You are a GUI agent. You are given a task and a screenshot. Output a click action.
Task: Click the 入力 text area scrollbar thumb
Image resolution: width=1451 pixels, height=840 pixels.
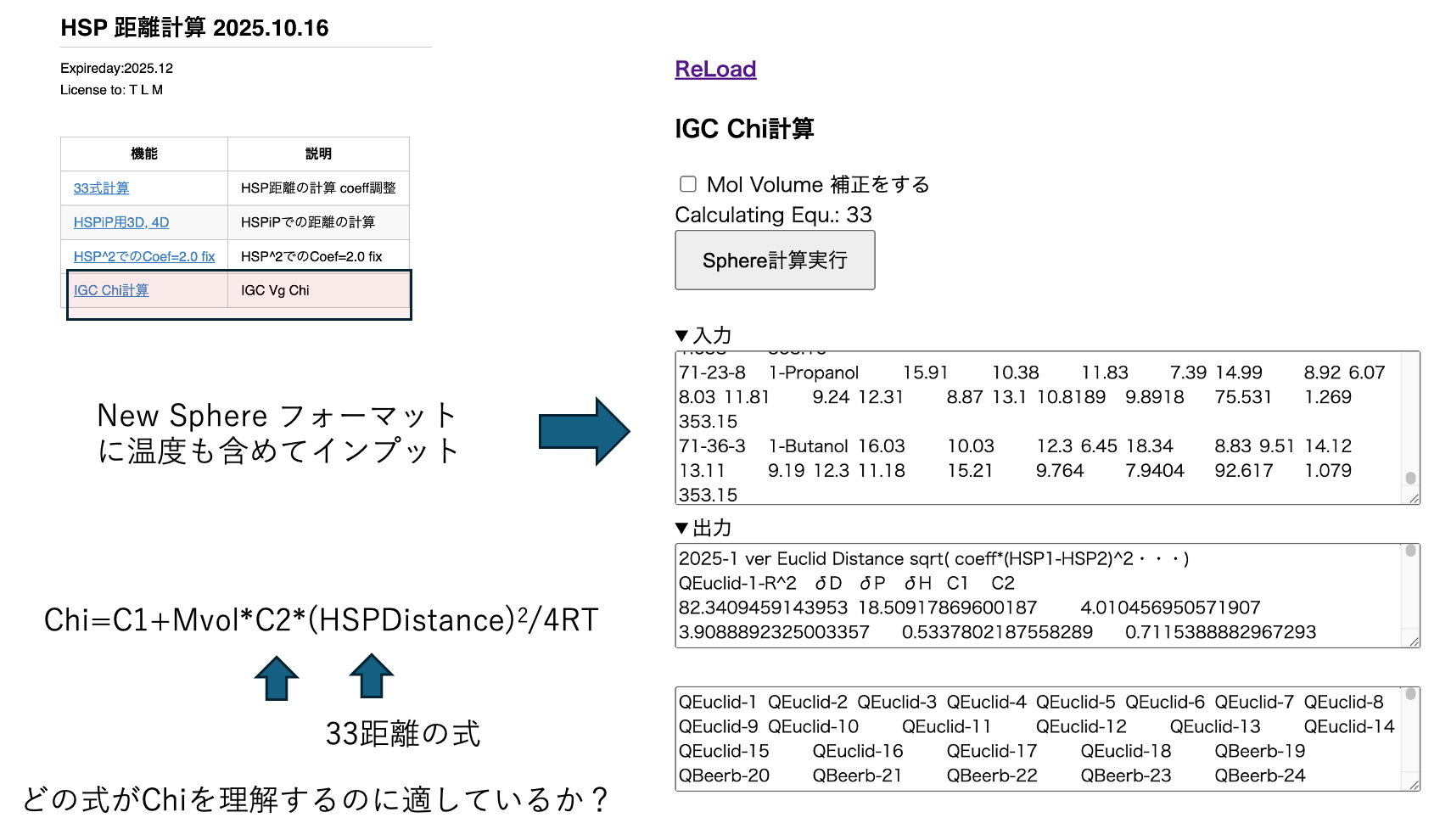(1410, 478)
